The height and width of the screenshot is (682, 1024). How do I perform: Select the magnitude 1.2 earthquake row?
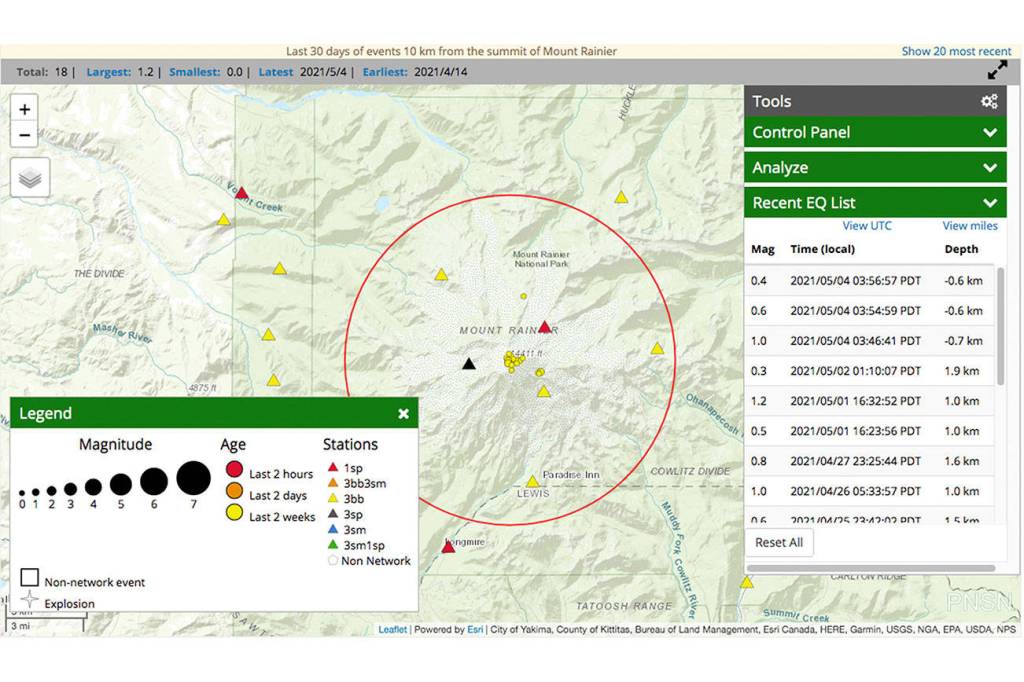pos(870,401)
